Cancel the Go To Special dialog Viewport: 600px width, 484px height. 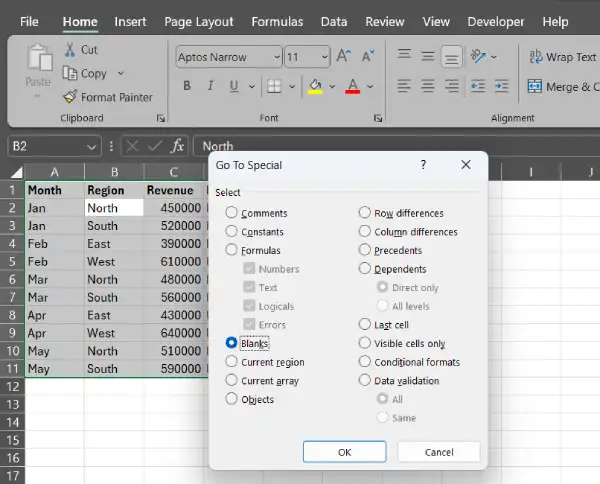439,452
